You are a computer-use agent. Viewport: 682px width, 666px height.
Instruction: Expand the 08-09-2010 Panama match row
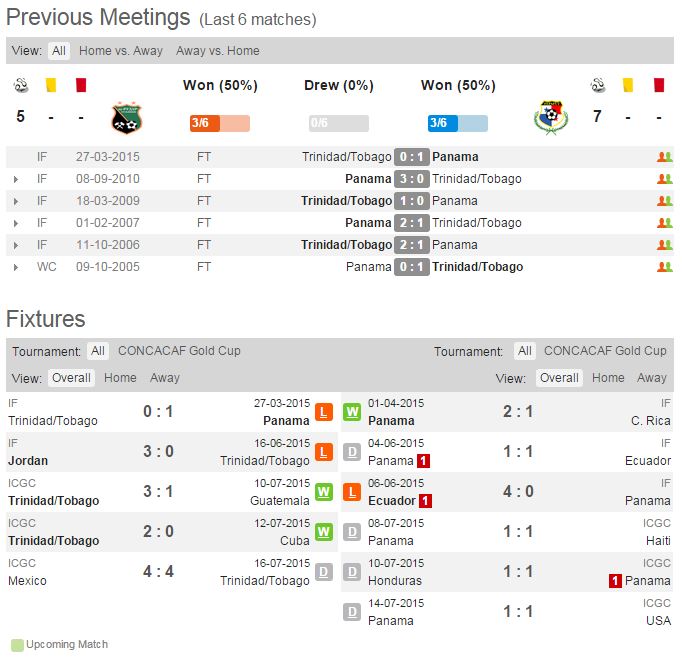coord(16,179)
